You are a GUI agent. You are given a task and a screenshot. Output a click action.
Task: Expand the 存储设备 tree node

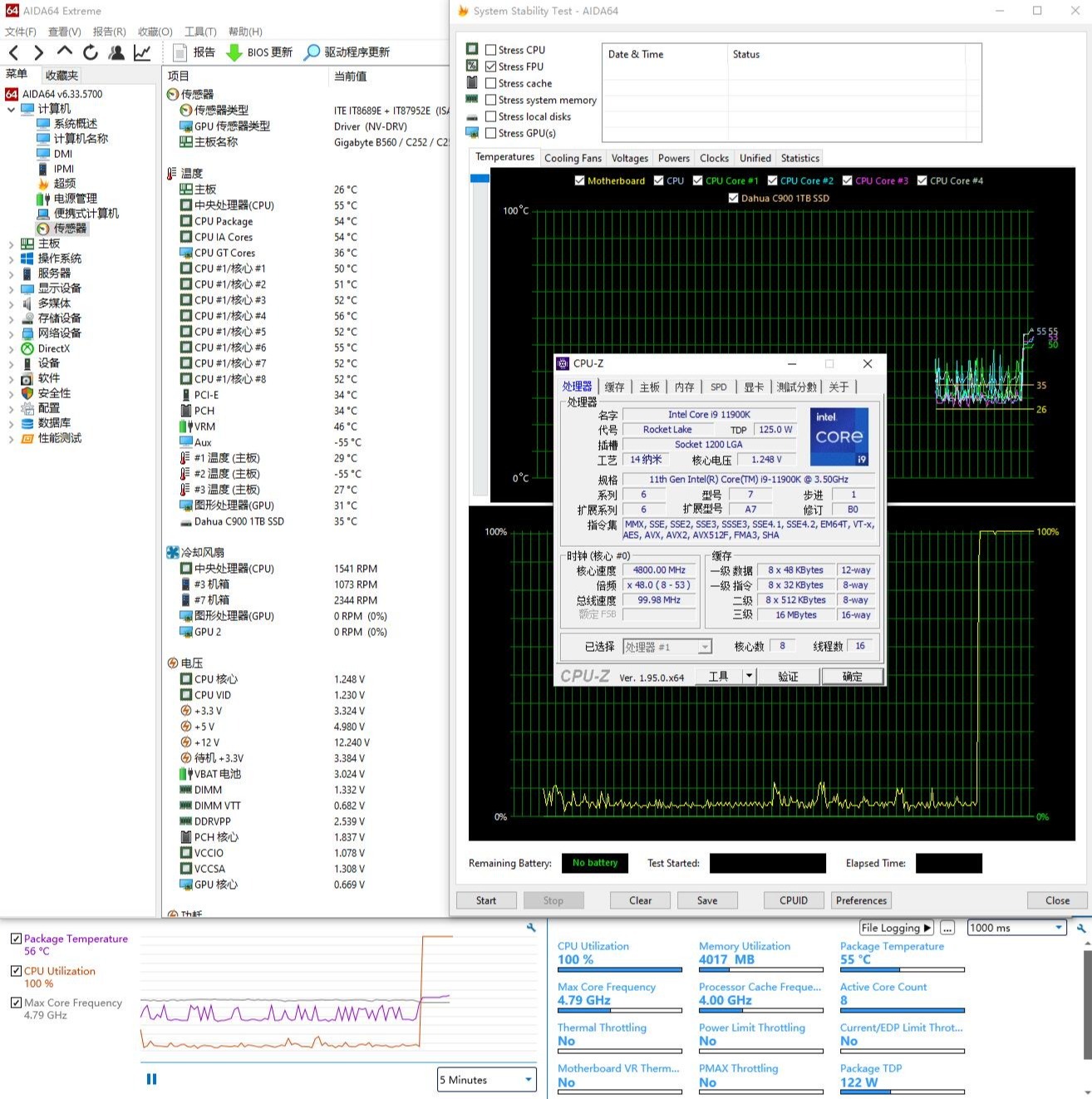pos(11,318)
